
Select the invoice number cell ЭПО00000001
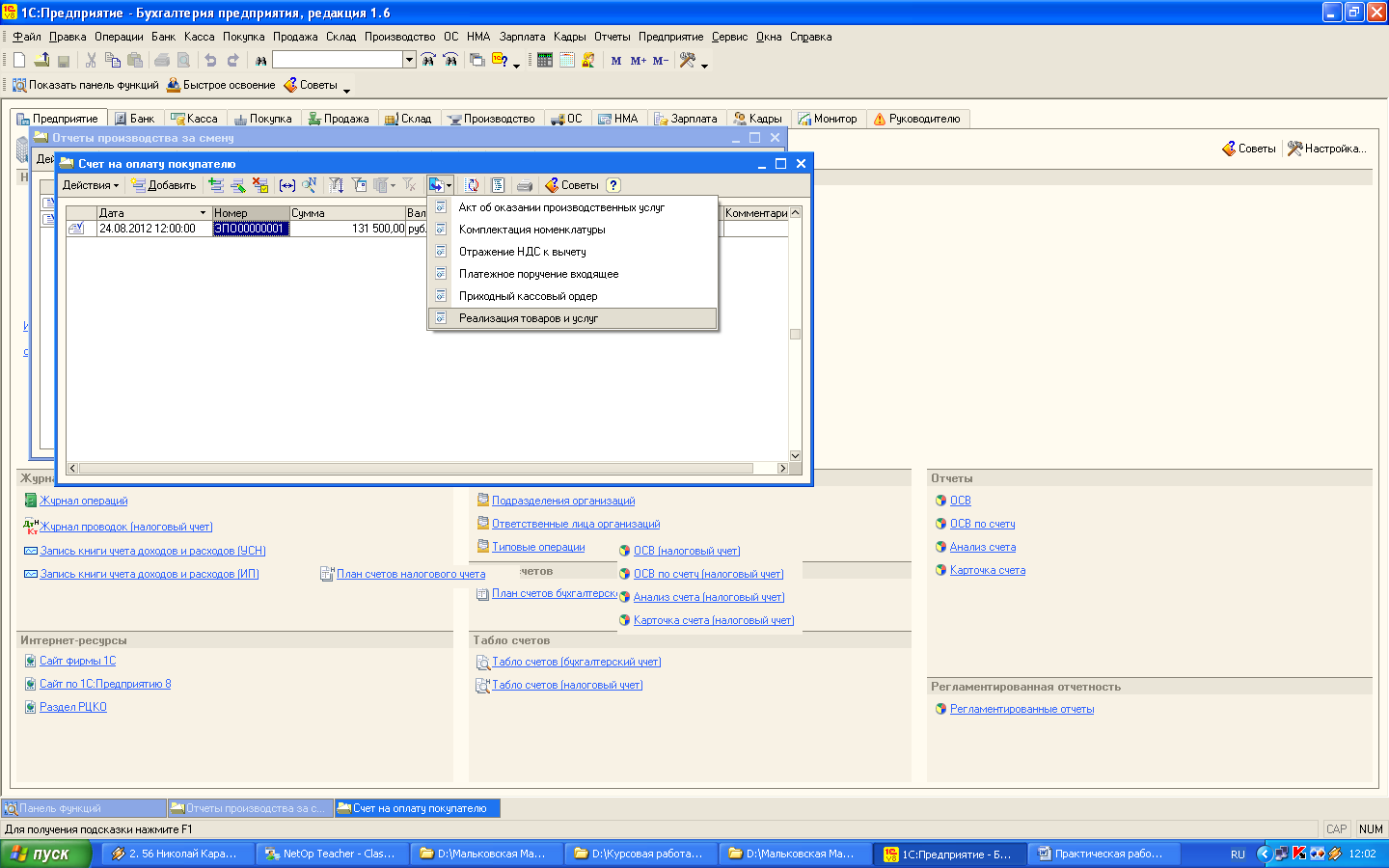point(251,229)
